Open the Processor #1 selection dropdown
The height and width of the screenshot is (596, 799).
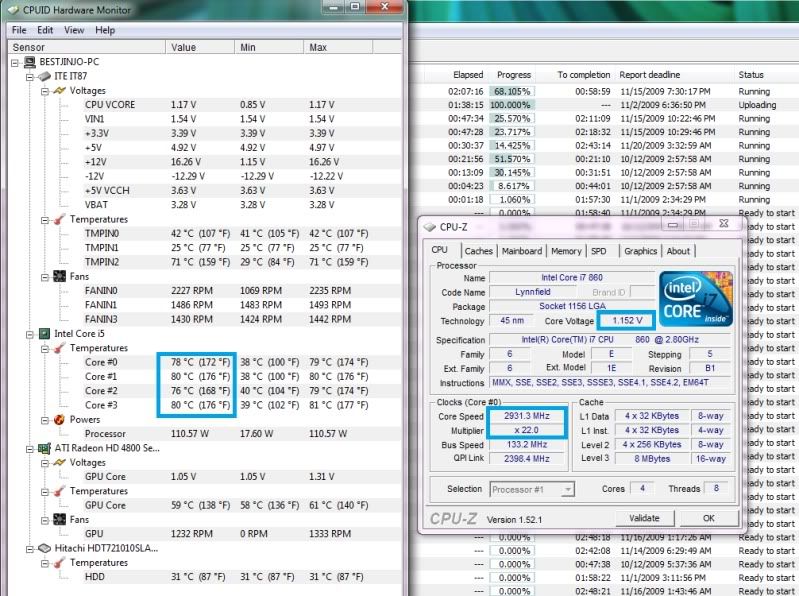pyautogui.click(x=566, y=490)
